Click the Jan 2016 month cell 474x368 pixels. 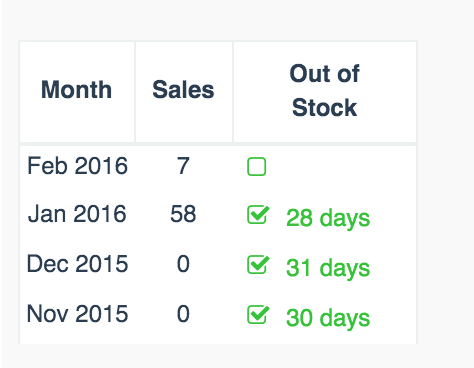[77, 214]
